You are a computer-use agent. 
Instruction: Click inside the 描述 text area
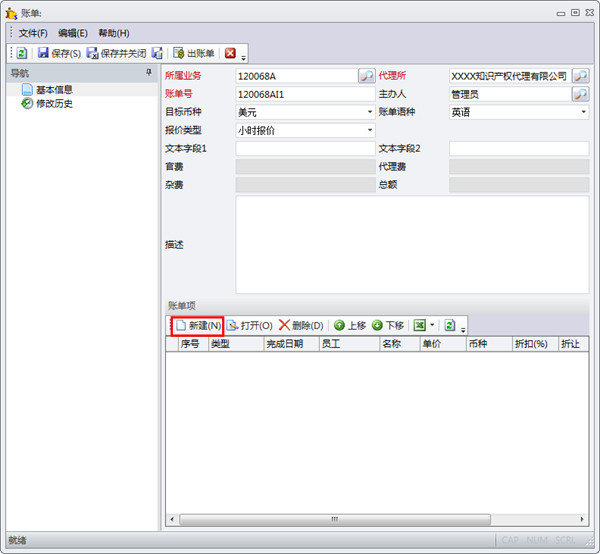(412, 245)
